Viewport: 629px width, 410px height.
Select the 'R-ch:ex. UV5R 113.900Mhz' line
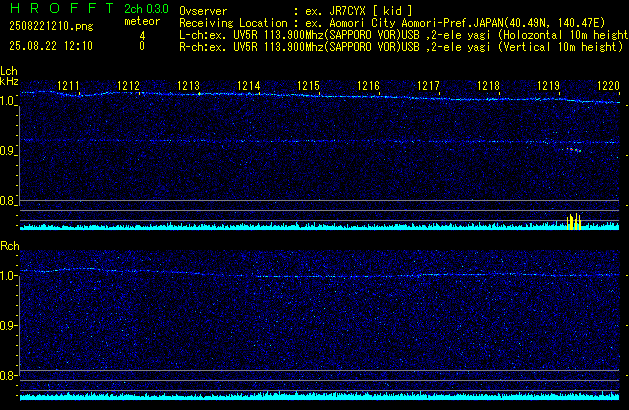(x=401, y=47)
